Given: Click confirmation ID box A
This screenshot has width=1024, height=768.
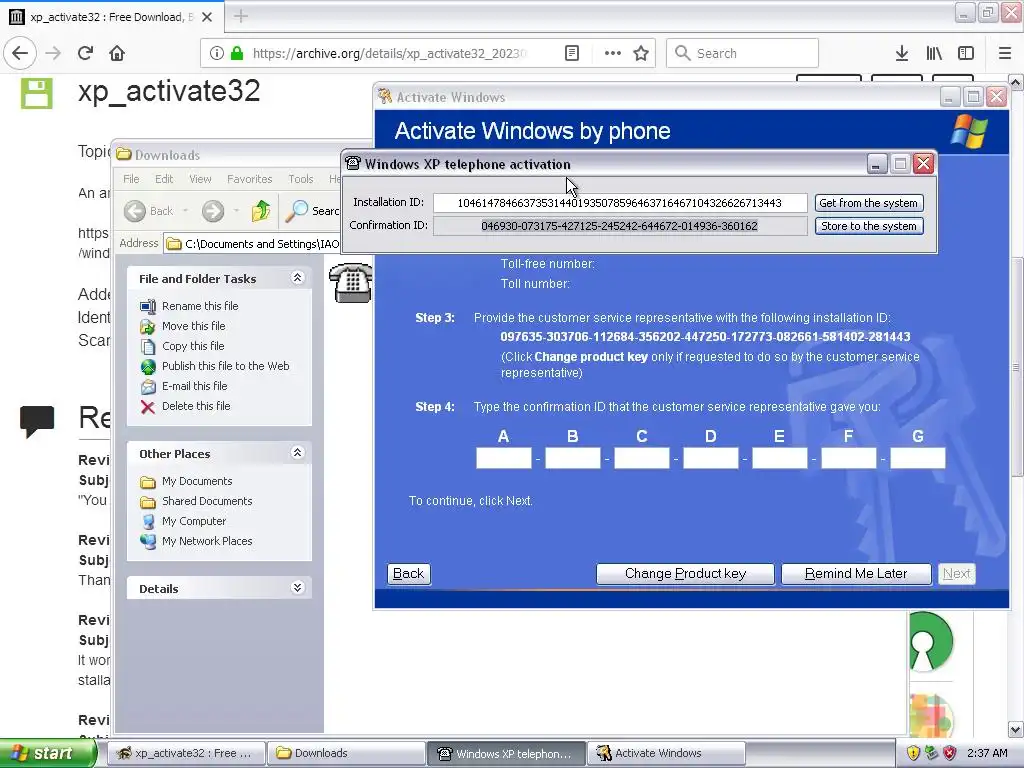Looking at the screenshot, I should (504, 458).
